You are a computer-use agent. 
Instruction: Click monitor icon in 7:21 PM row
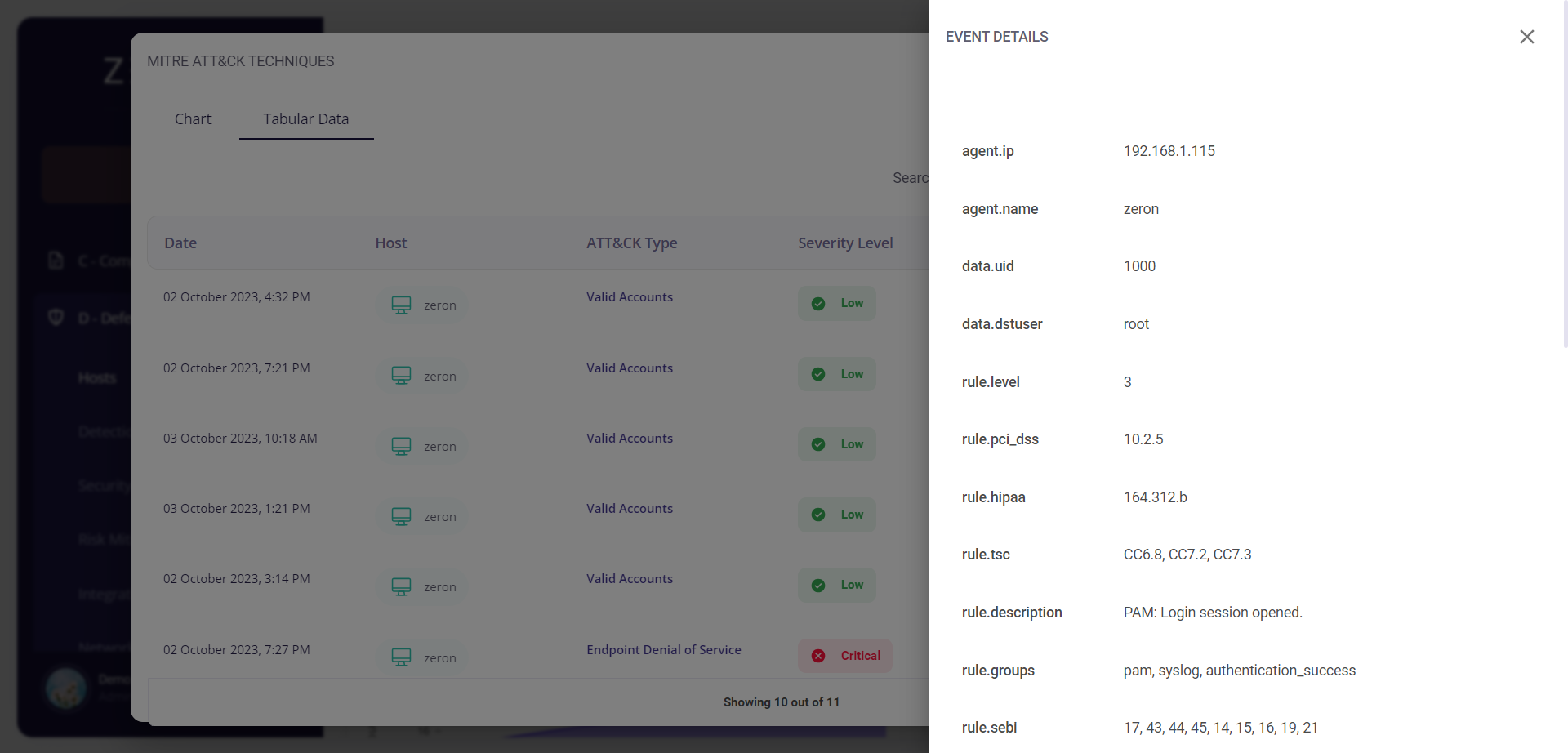tap(401, 376)
